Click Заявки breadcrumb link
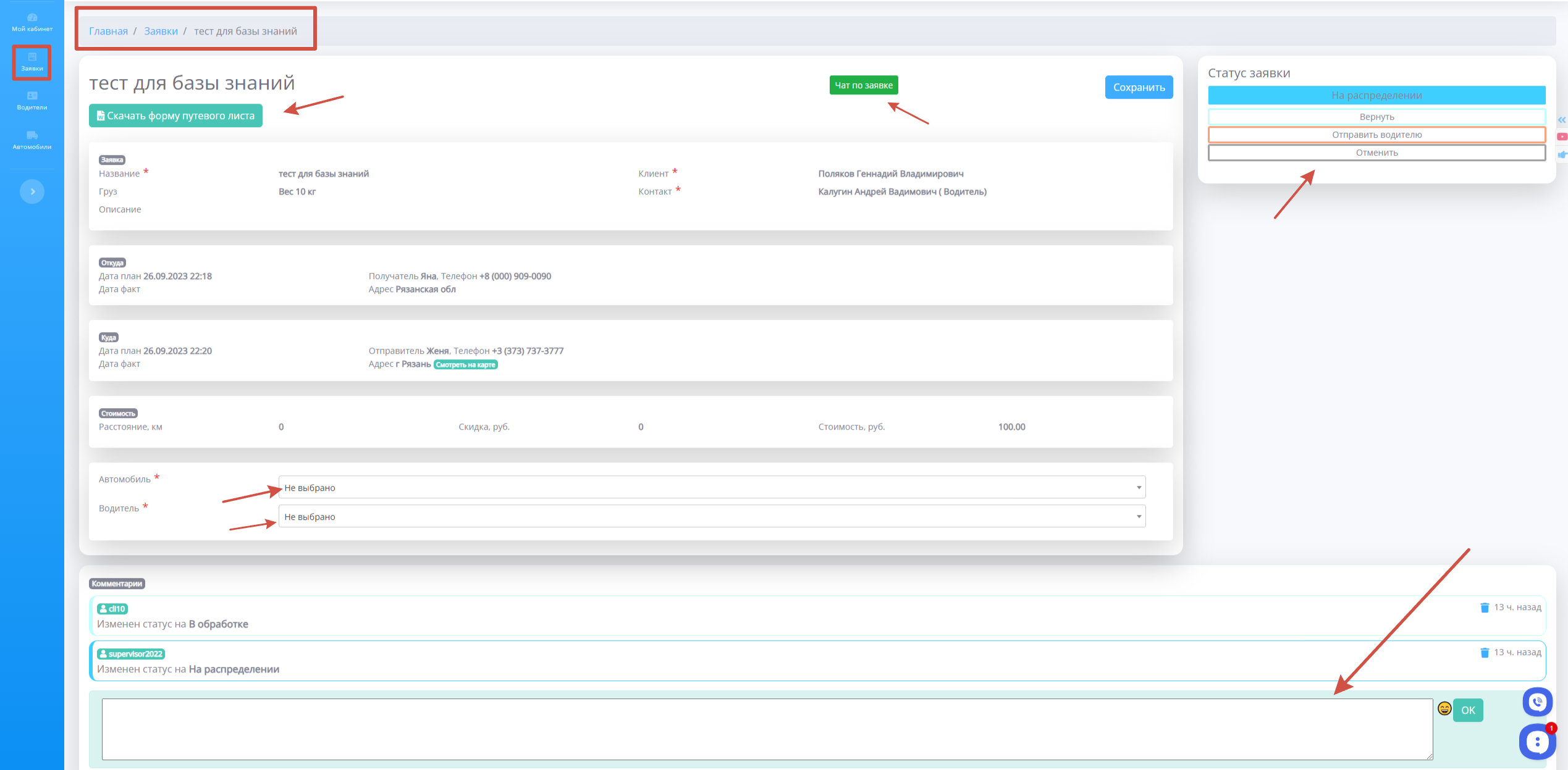 [x=161, y=31]
